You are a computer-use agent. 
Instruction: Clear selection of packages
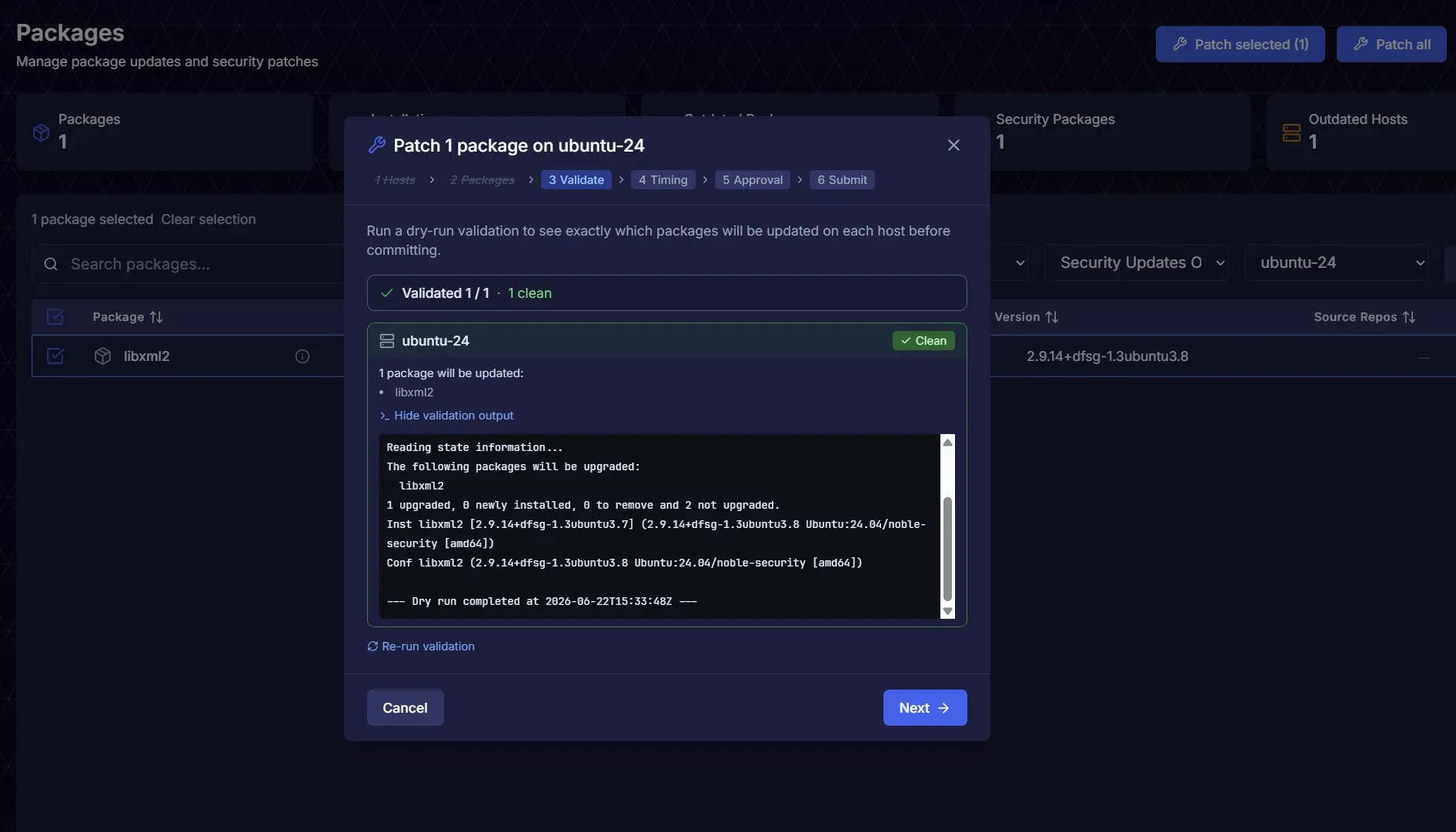pos(208,219)
